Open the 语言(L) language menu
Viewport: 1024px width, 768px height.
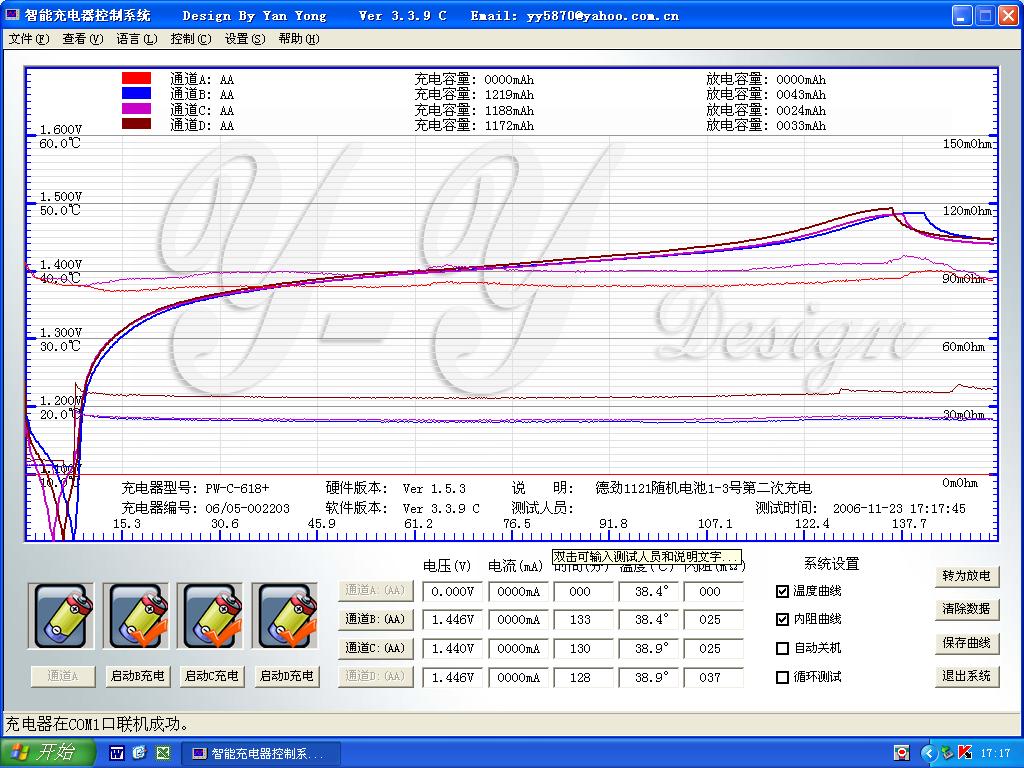tap(136, 39)
